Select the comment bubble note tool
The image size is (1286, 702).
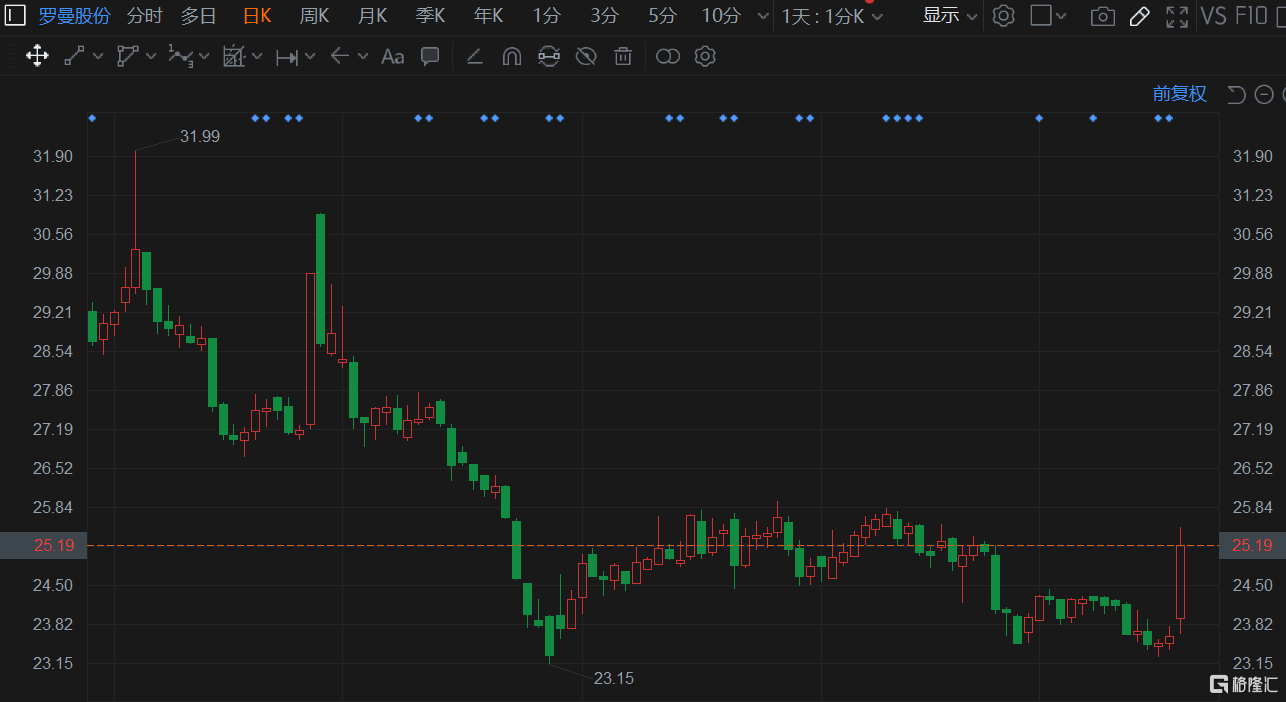point(430,56)
